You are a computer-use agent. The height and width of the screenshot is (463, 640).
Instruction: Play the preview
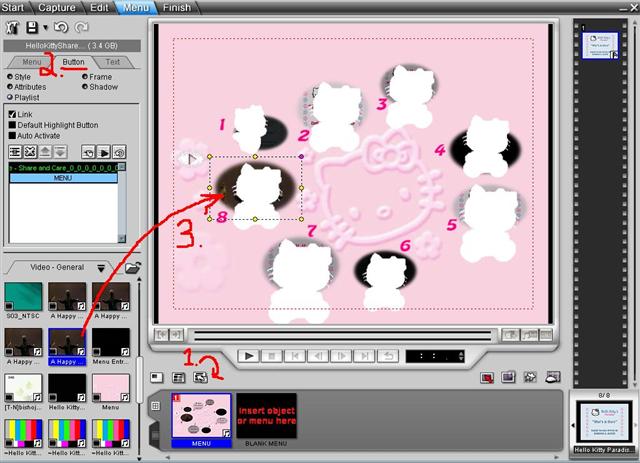(x=249, y=356)
